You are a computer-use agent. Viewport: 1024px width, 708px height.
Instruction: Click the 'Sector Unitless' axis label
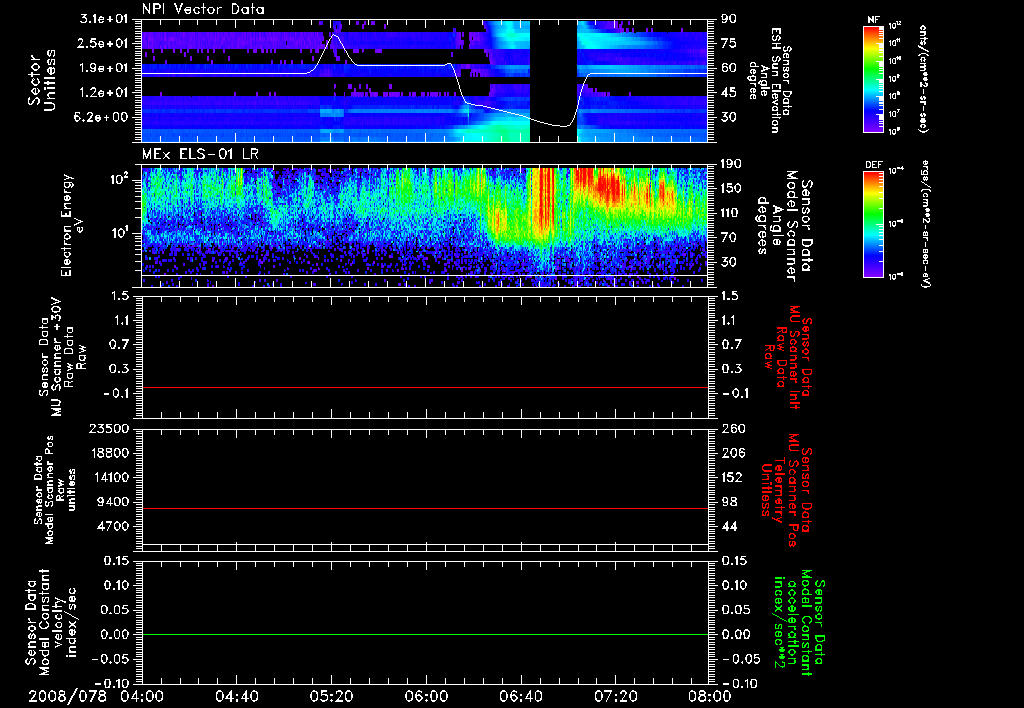pos(42,80)
